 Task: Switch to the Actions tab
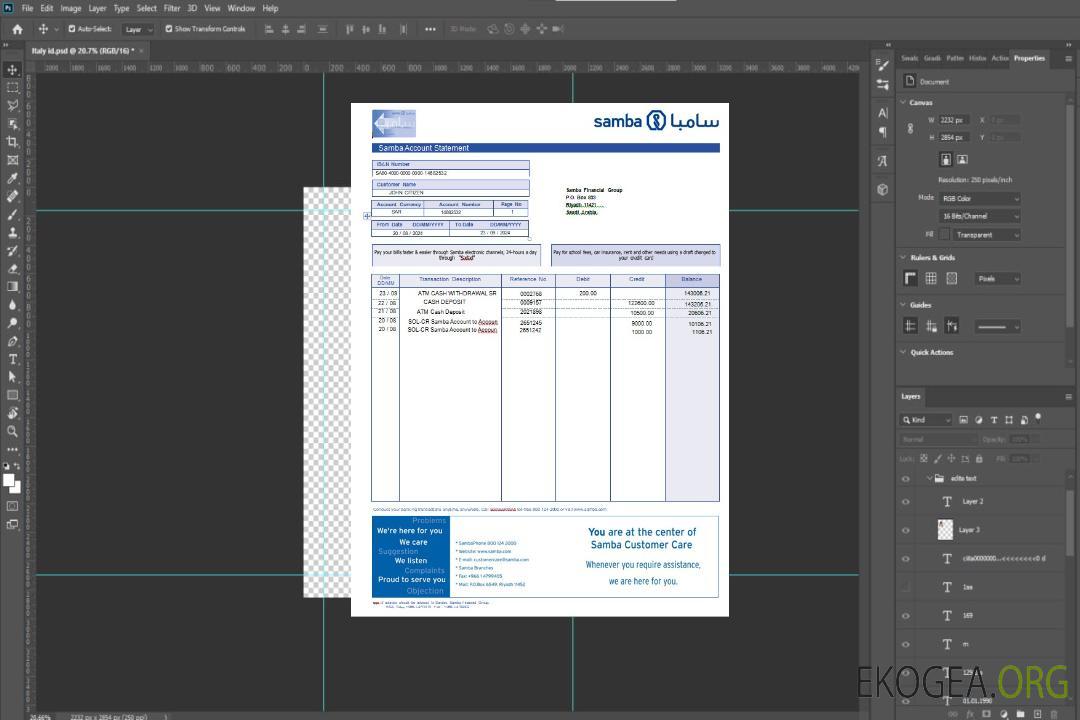[999, 59]
